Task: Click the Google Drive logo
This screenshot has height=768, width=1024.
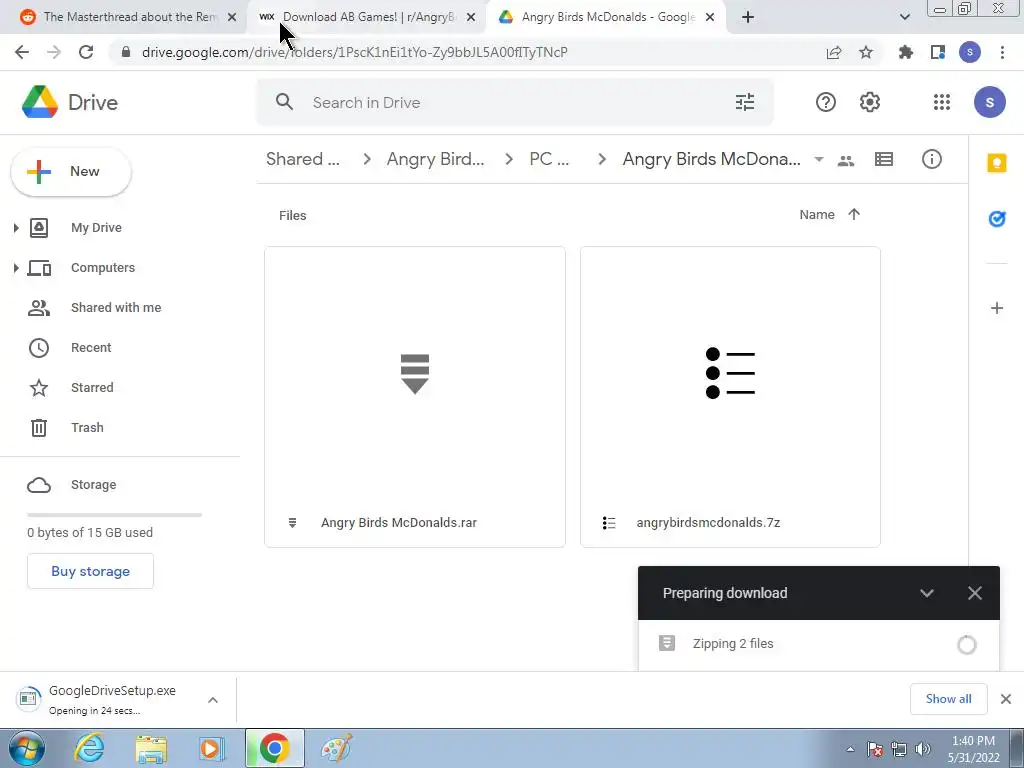Action: (x=40, y=102)
